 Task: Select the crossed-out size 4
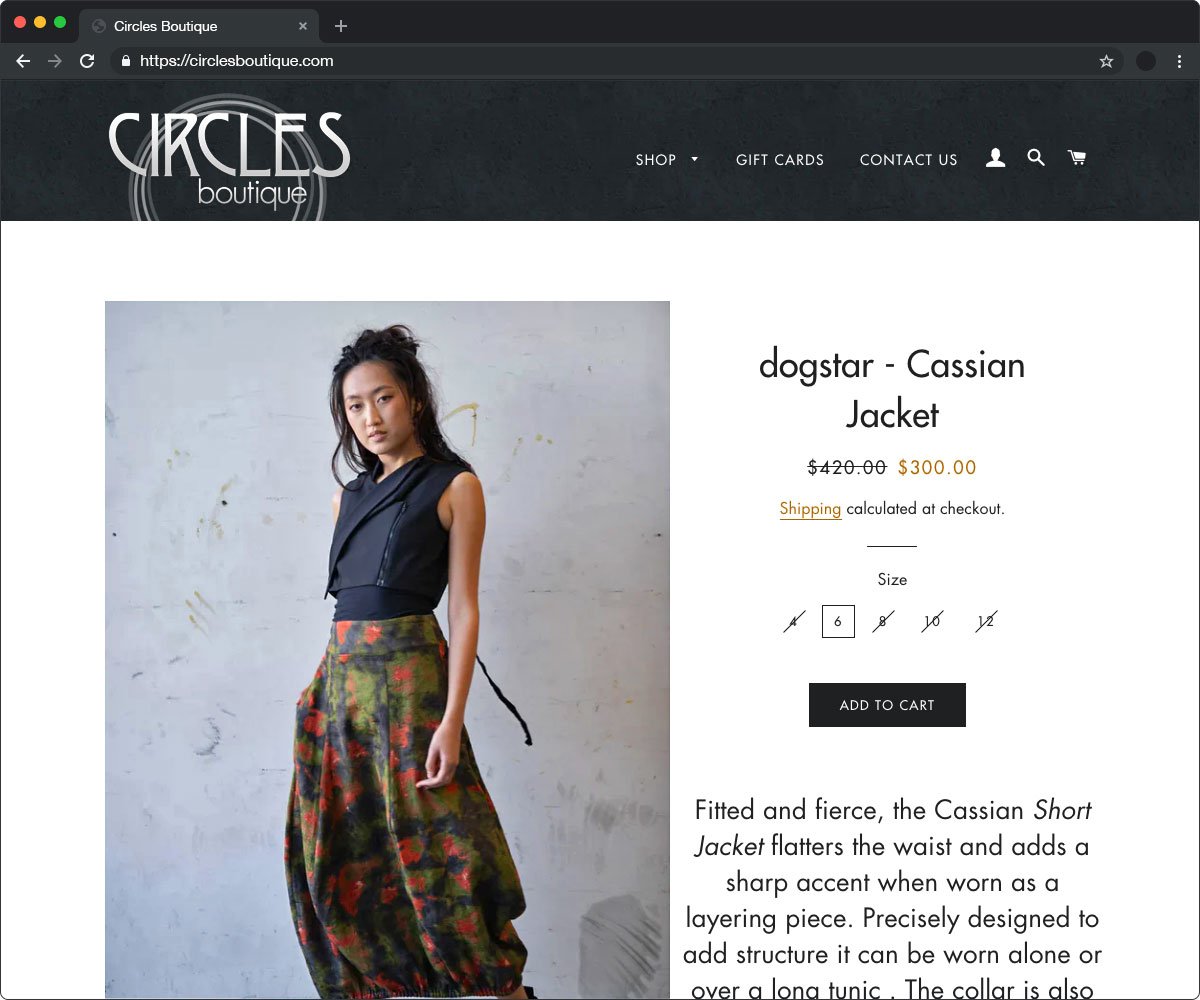click(793, 622)
